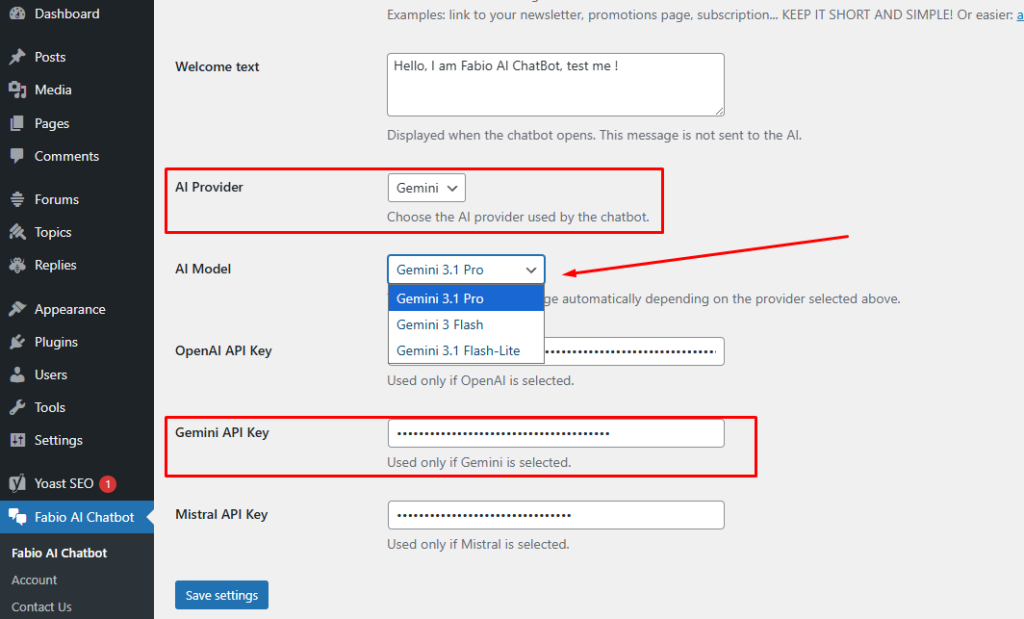The width and height of the screenshot is (1024, 619).
Task: Click 'Used only if OpenAI is selected.' text
Action: pyautogui.click(x=481, y=381)
